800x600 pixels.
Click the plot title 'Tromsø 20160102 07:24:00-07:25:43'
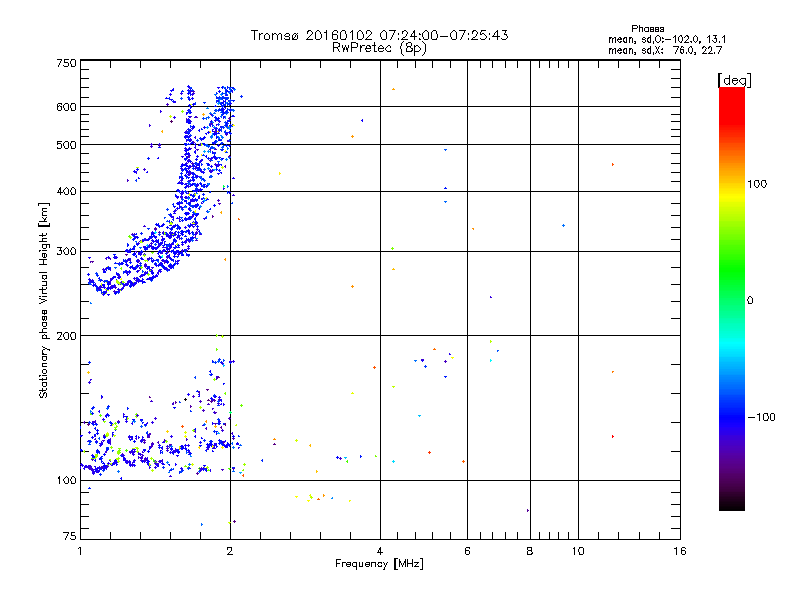tap(379, 35)
